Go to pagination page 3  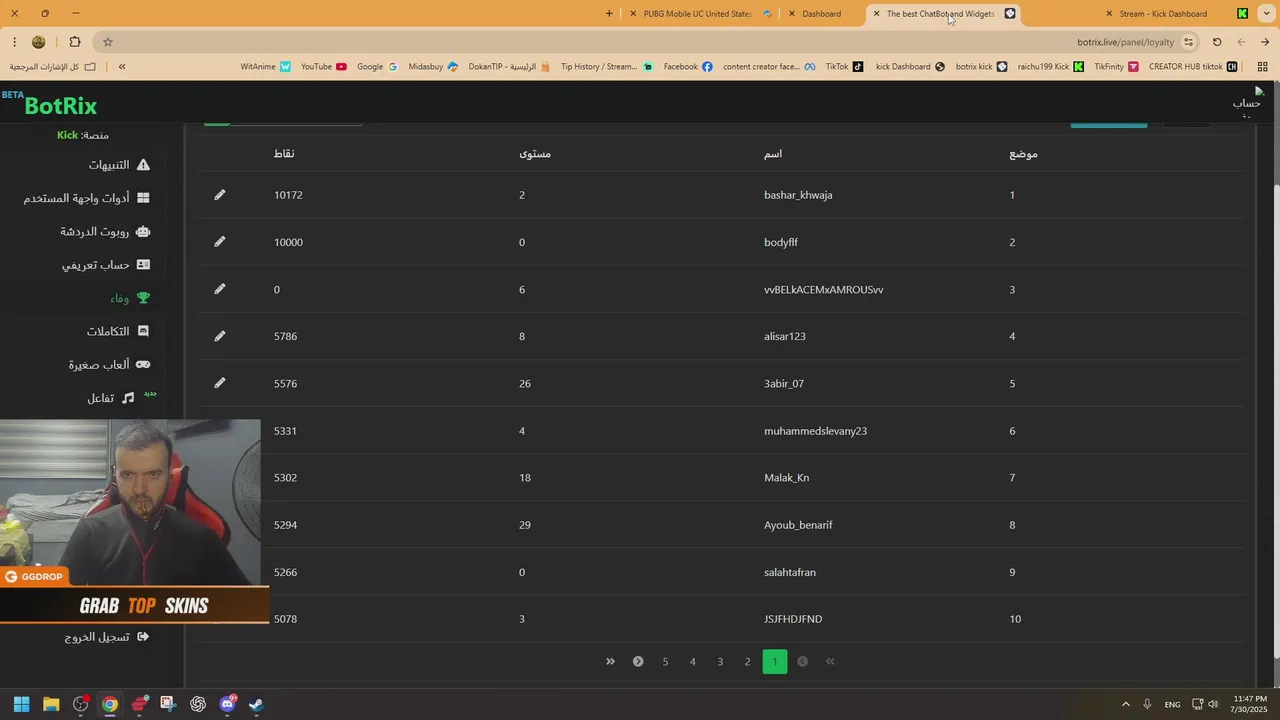point(720,662)
